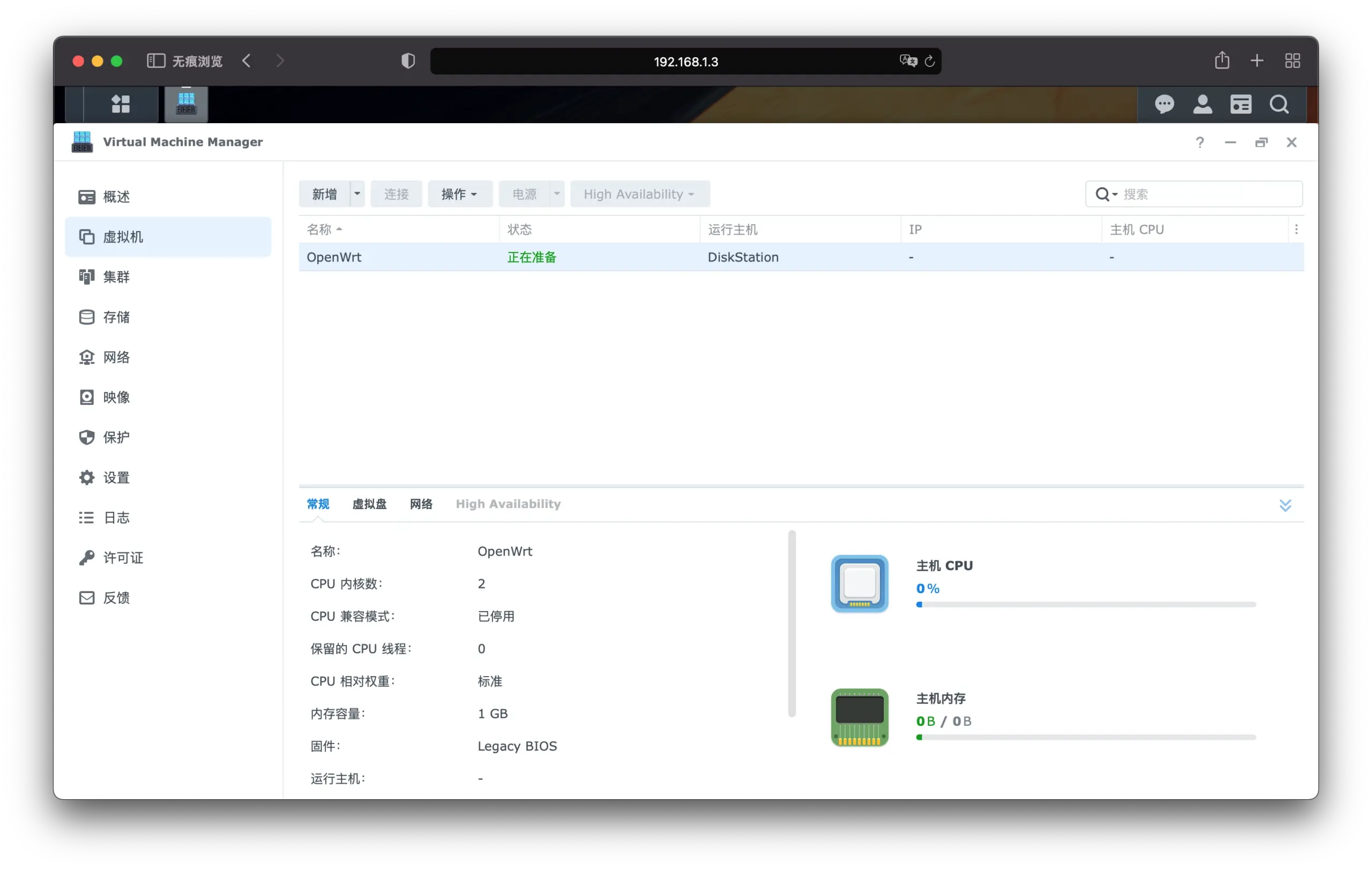Switch to the 虚拟盘 tab
The height and width of the screenshot is (870, 1372).
pos(369,504)
